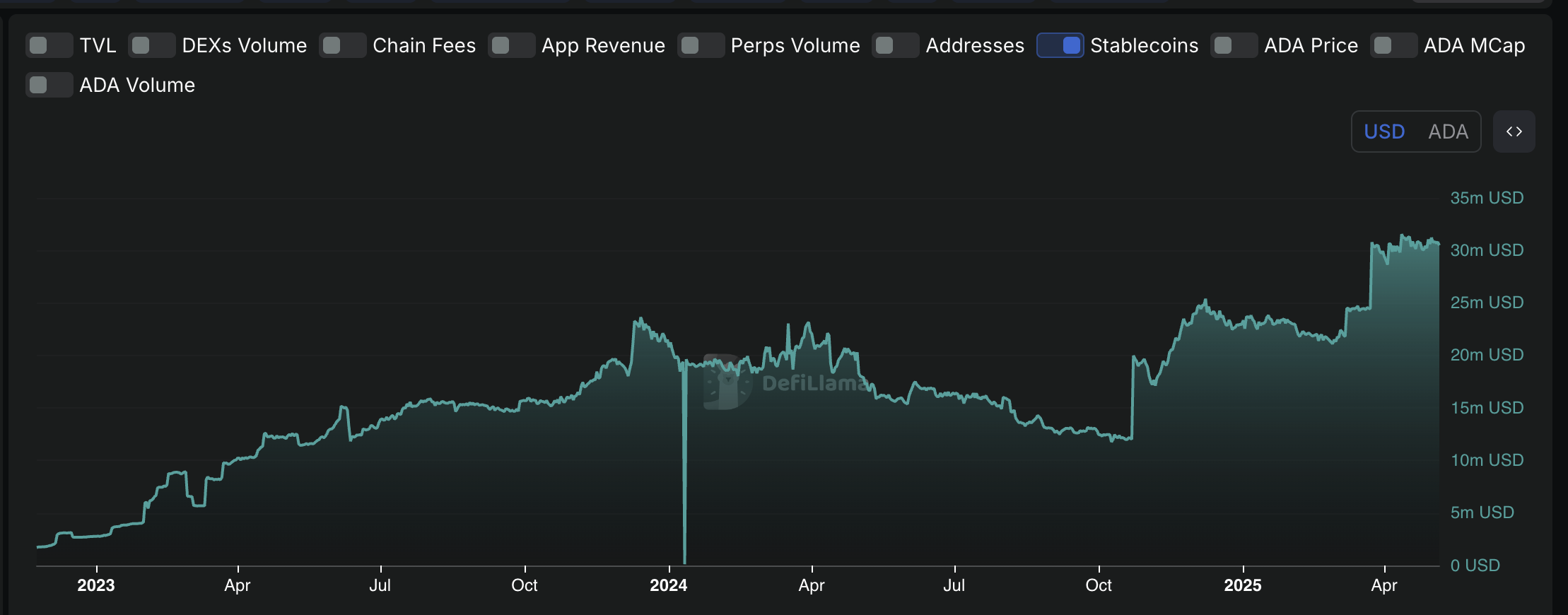Switch on the Chain Fees toggle
Viewport: 1568px width, 615px height.
(x=343, y=45)
